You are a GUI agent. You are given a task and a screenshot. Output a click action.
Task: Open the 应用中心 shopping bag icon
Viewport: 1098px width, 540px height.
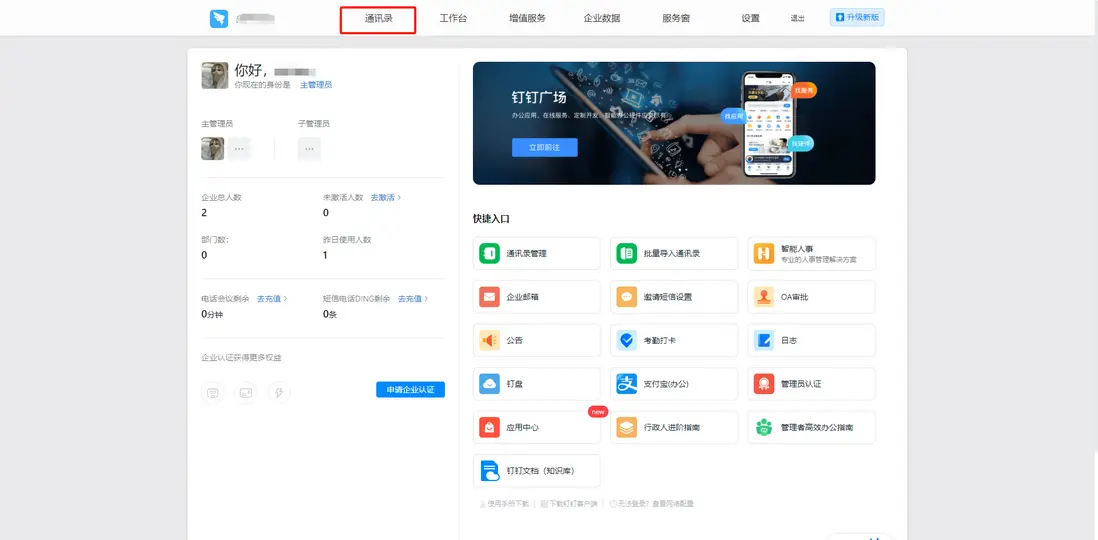(489, 427)
